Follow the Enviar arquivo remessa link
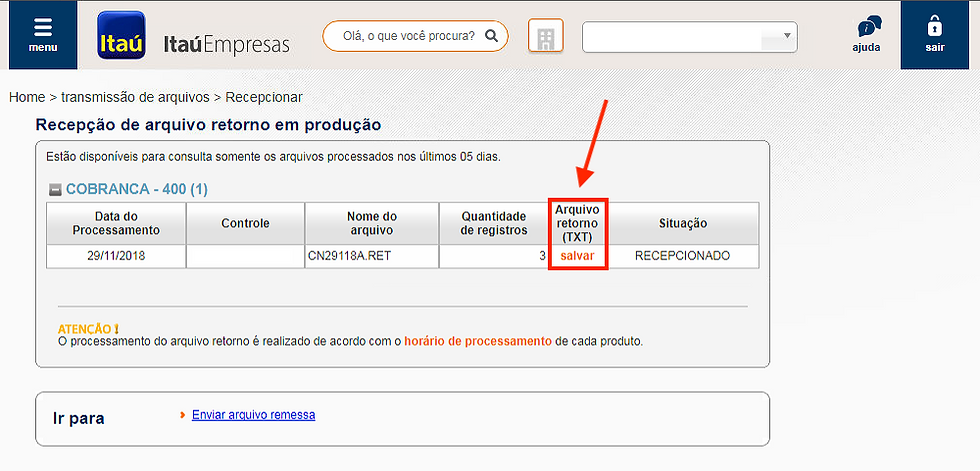Image resolution: width=980 pixels, height=471 pixels. point(254,415)
